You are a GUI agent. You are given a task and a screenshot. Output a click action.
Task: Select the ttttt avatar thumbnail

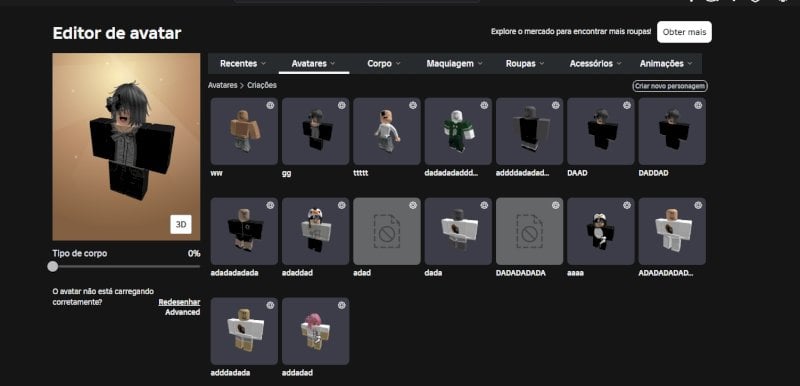coord(387,131)
